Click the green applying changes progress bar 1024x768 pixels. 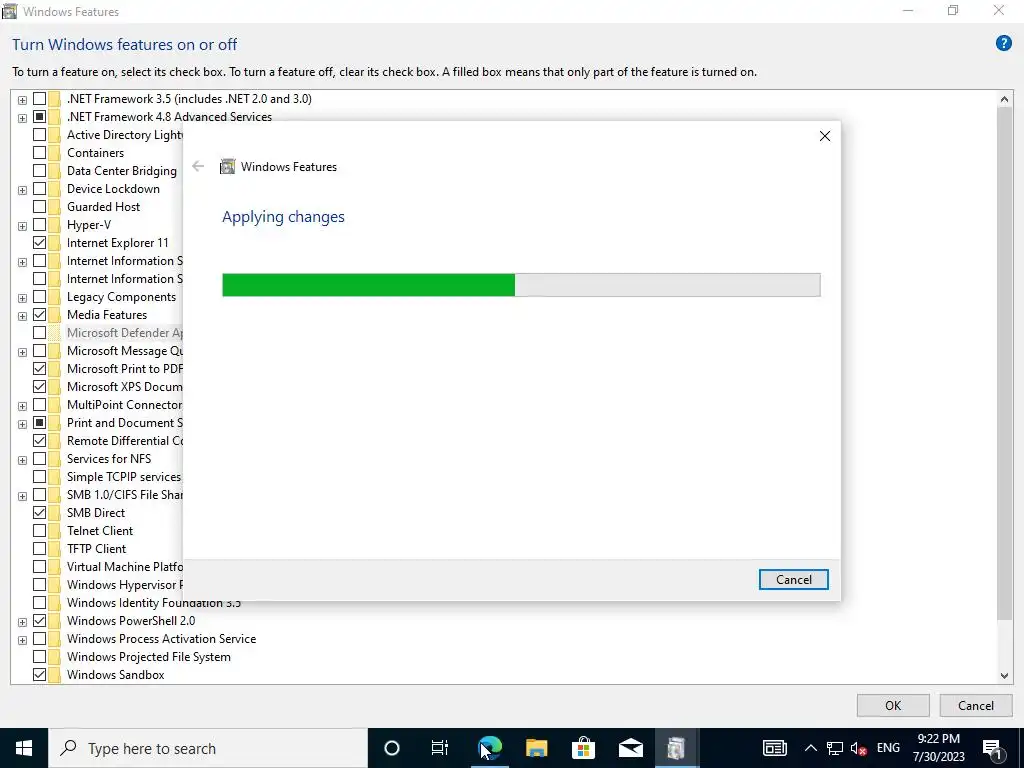click(521, 285)
